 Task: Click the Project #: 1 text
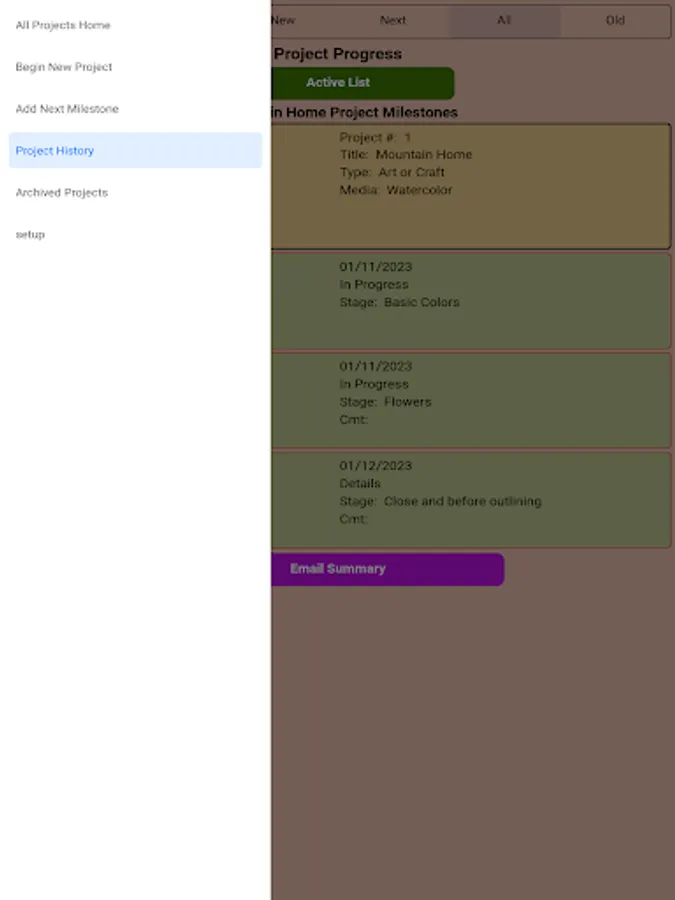coord(375,137)
